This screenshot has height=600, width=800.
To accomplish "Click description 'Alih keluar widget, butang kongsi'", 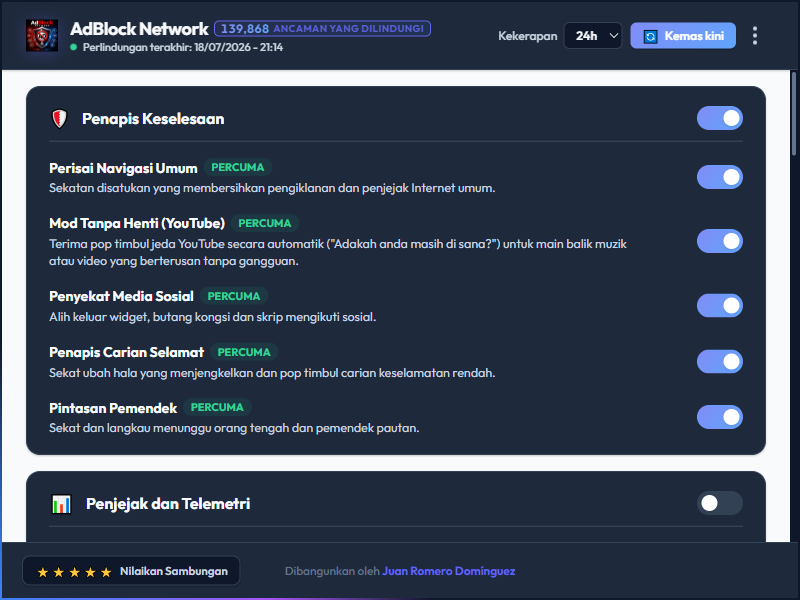I will (212, 317).
